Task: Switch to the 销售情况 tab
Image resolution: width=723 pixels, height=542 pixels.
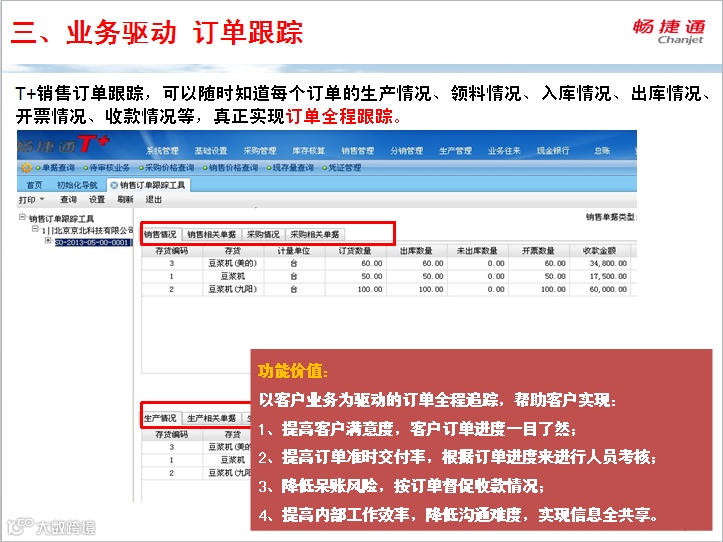Action: click(160, 234)
